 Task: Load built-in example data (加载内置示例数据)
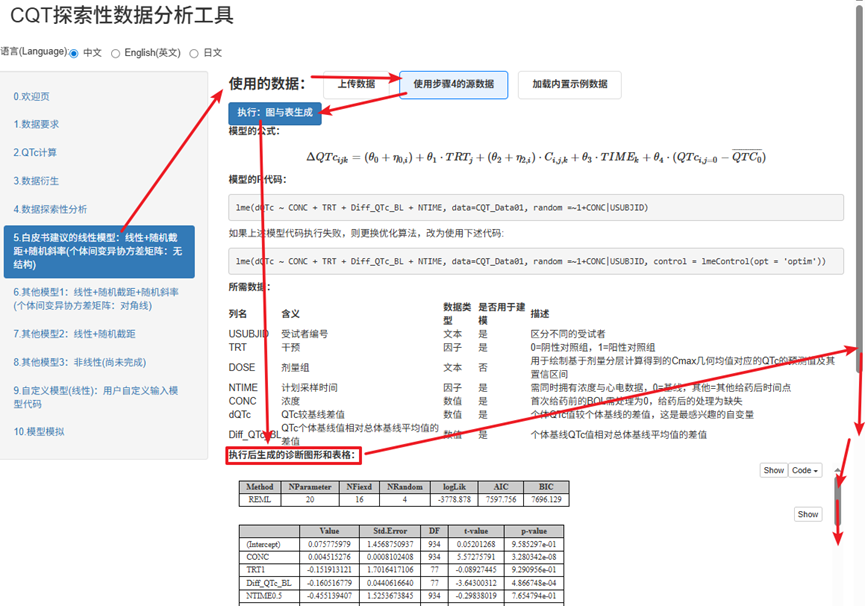coord(569,85)
